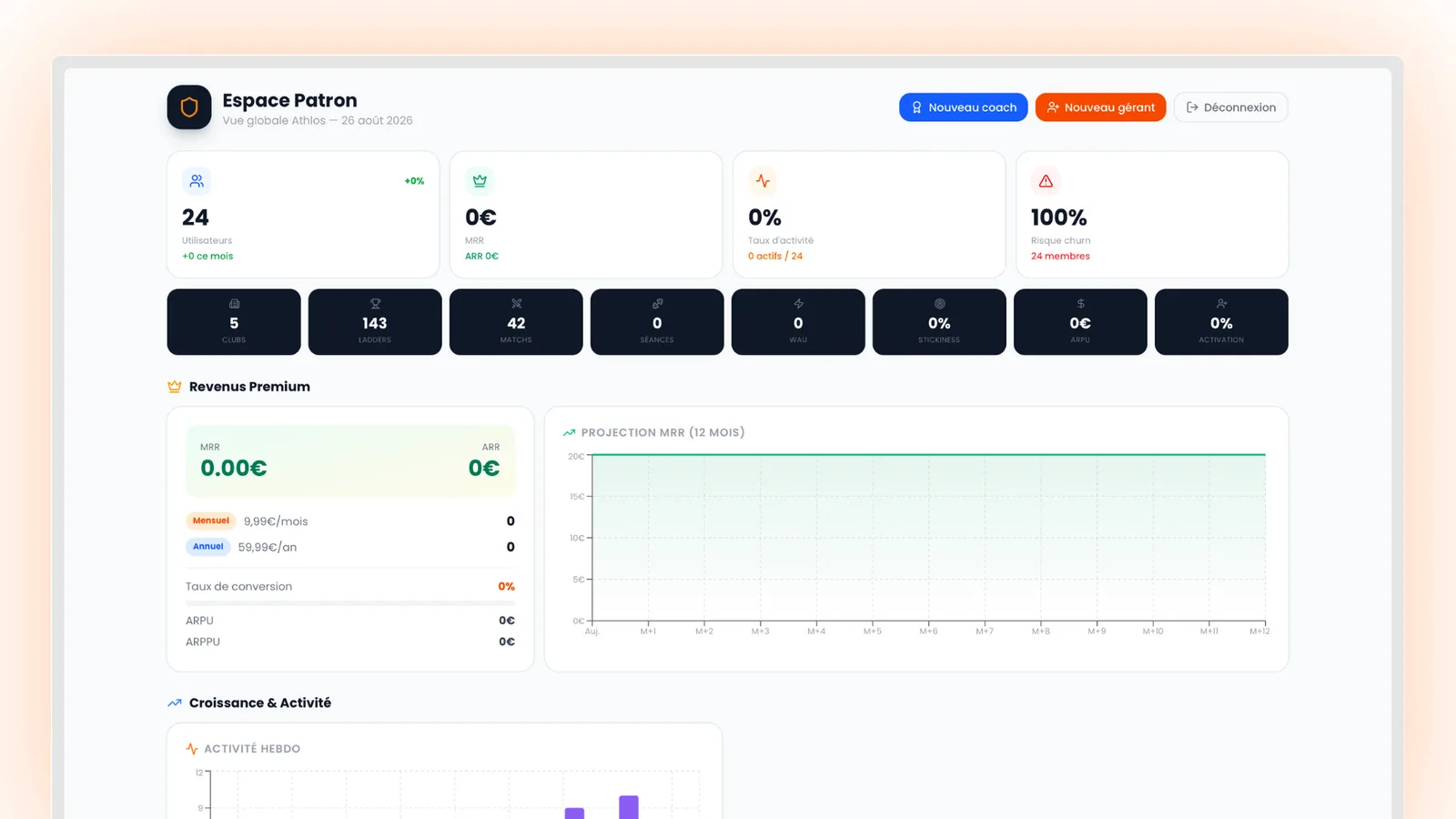Click the user icon on Activation tile
The height and width of the screenshot is (819, 1456).
click(x=1221, y=304)
